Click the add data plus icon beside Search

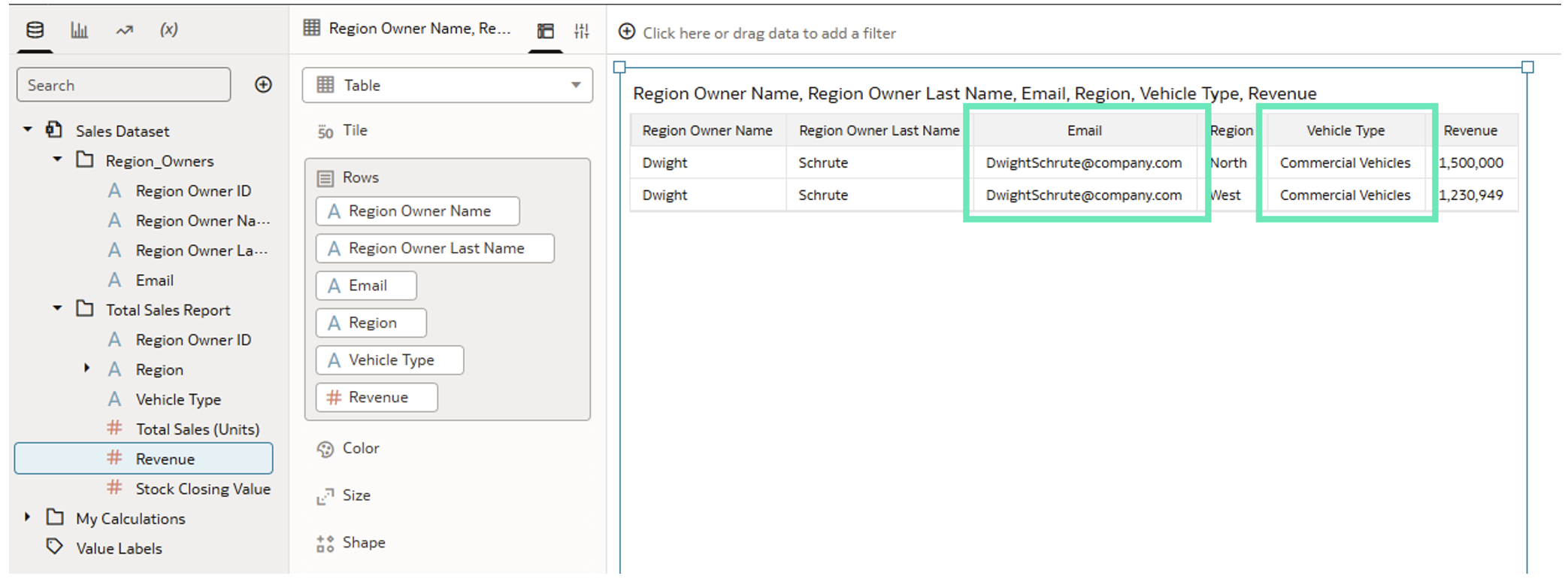(x=263, y=85)
